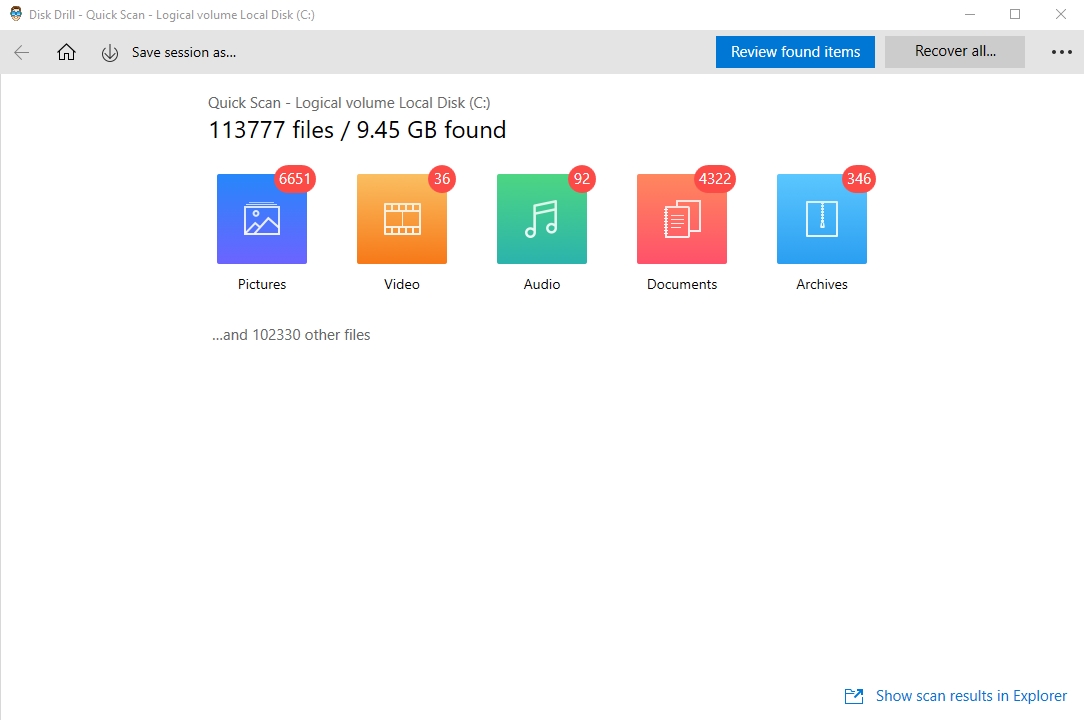The height and width of the screenshot is (720, 1084).
Task: Click the save session download icon
Action: [110, 53]
